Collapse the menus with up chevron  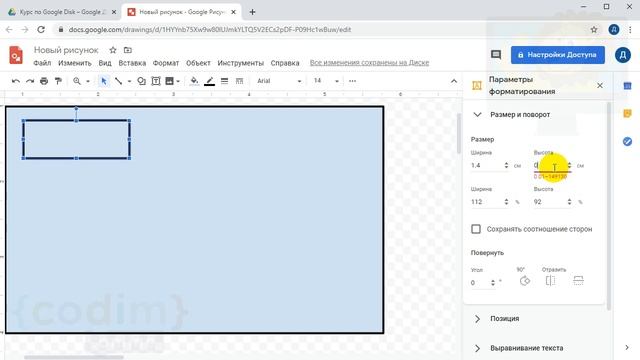coord(454,81)
